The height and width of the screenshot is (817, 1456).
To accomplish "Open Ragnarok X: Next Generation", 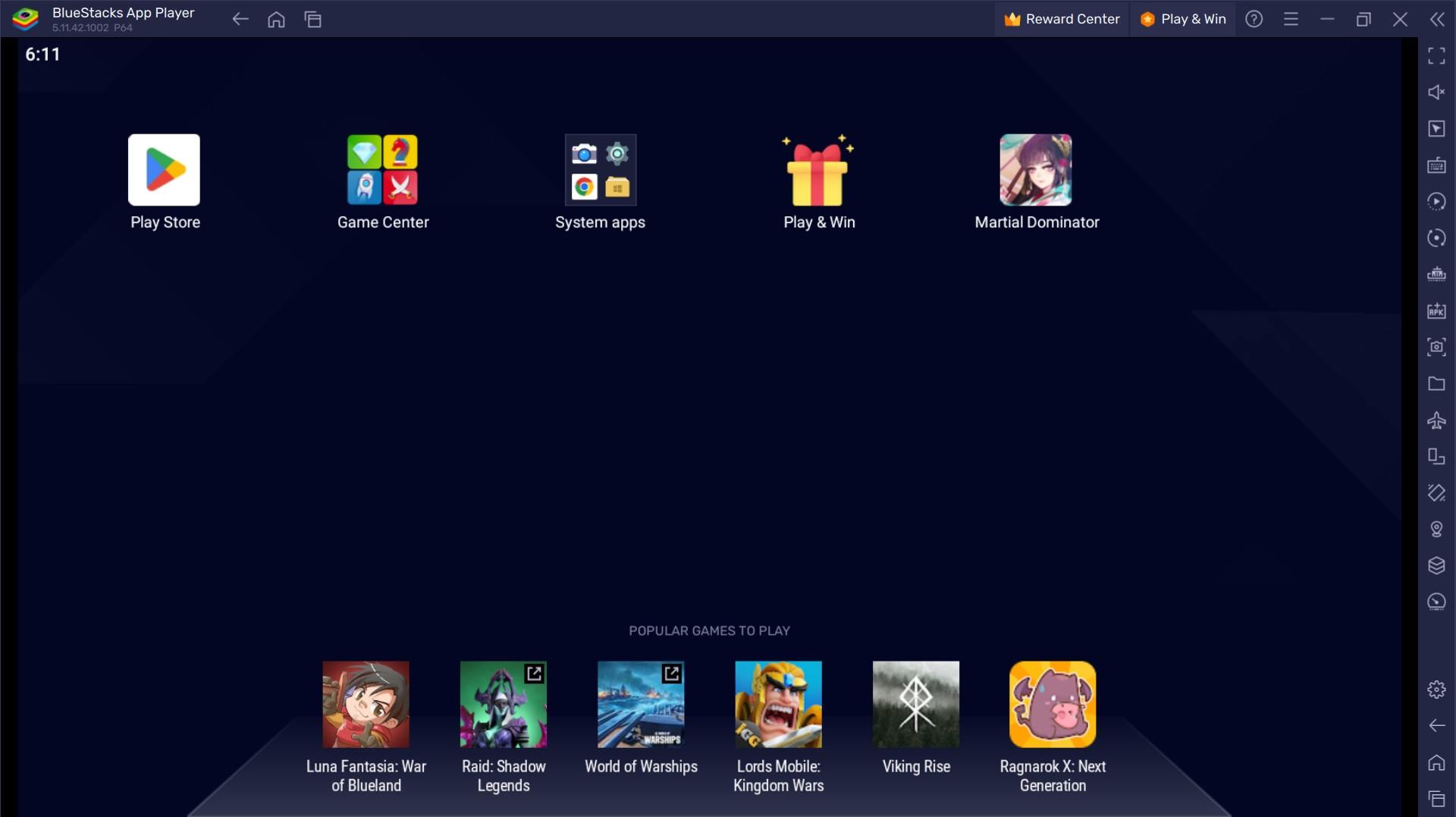I will tap(1053, 704).
